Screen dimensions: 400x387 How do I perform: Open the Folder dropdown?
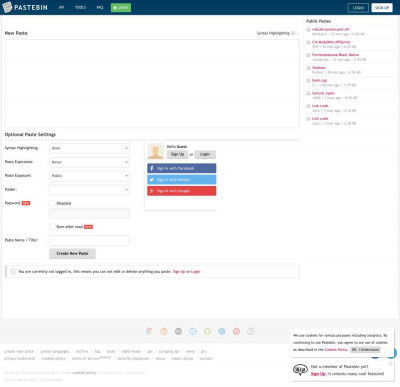(x=89, y=190)
